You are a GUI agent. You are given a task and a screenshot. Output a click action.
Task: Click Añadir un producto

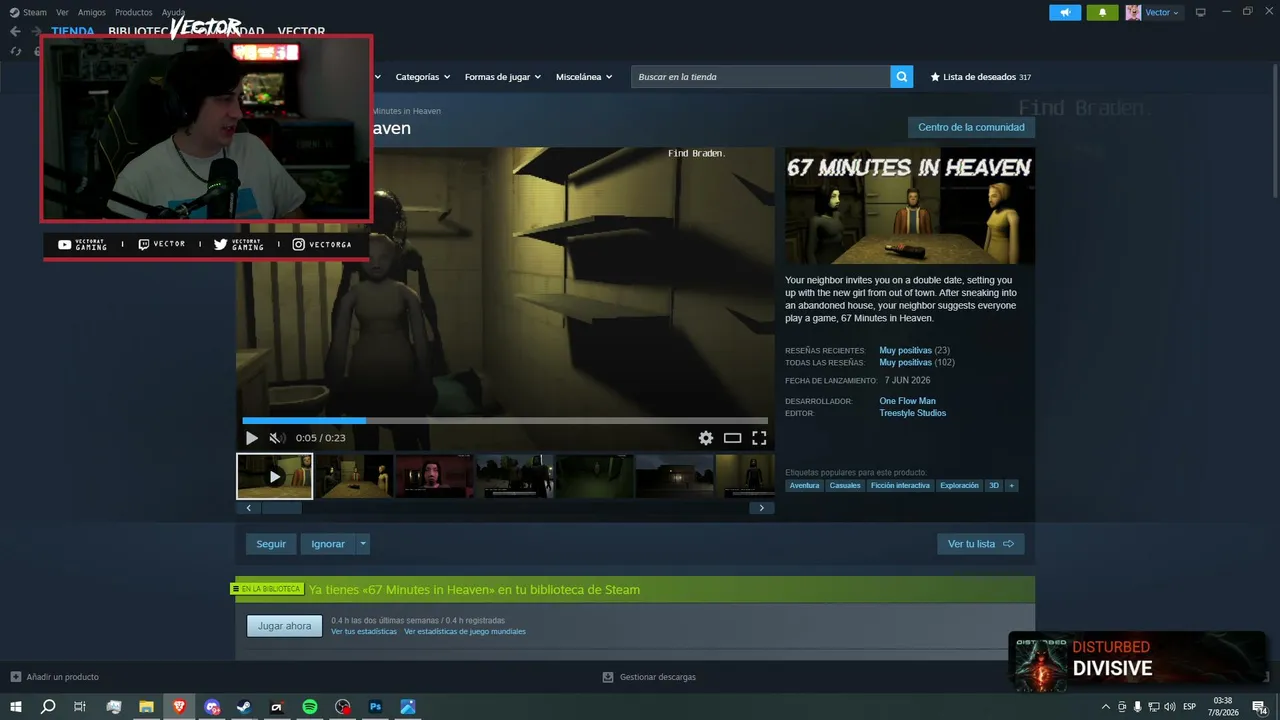54,677
